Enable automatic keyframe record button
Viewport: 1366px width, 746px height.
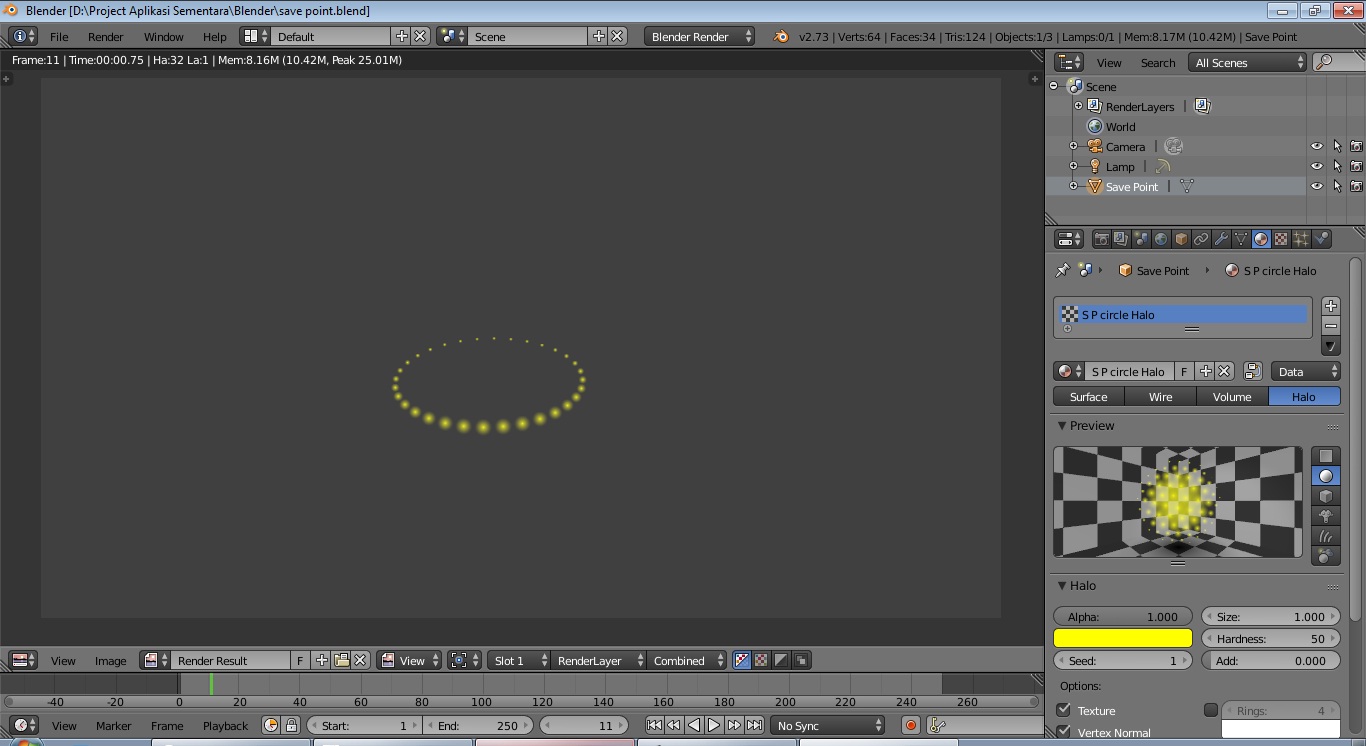(910, 725)
